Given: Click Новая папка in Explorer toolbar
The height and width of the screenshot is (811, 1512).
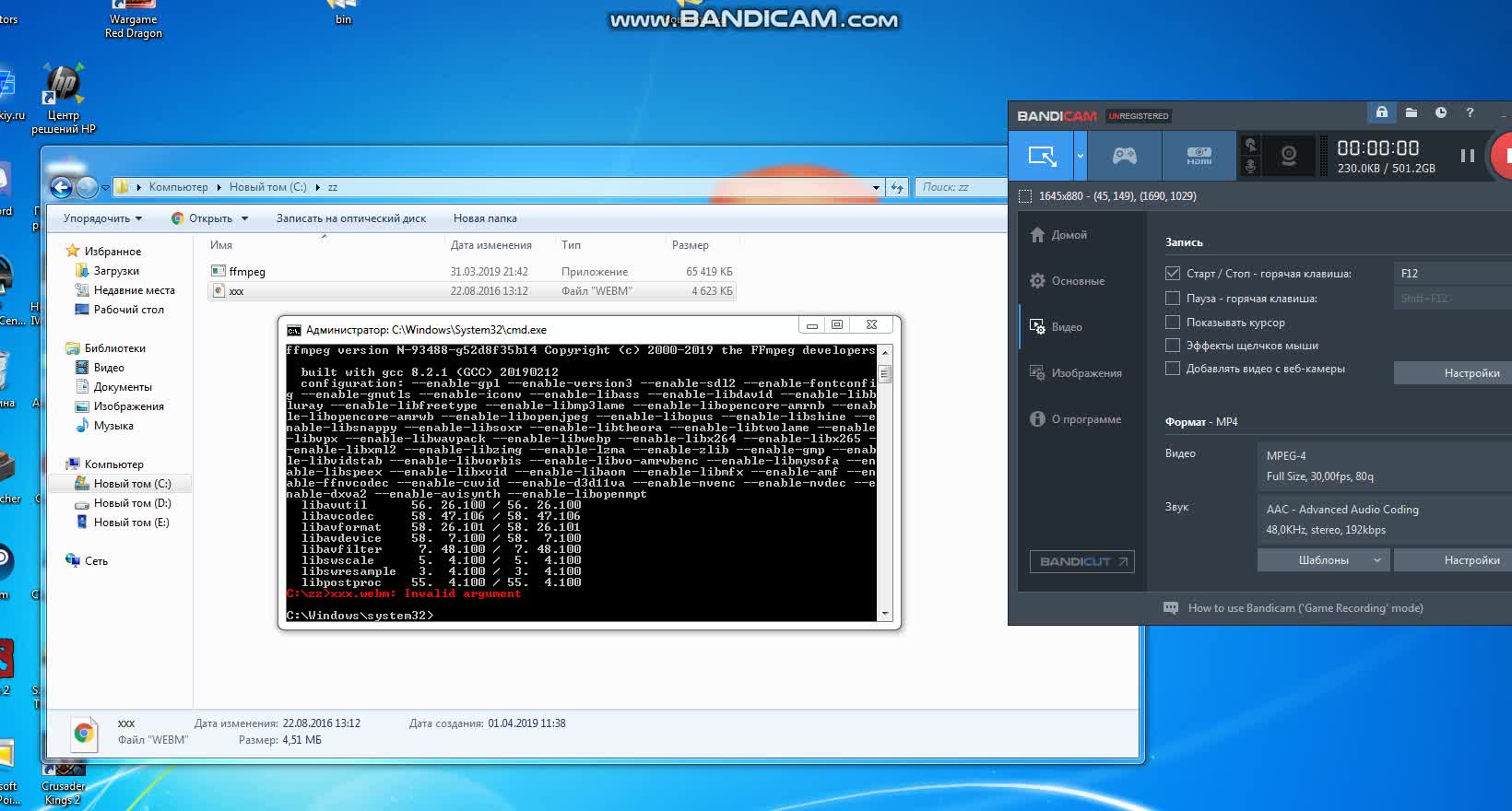Looking at the screenshot, I should 485,218.
